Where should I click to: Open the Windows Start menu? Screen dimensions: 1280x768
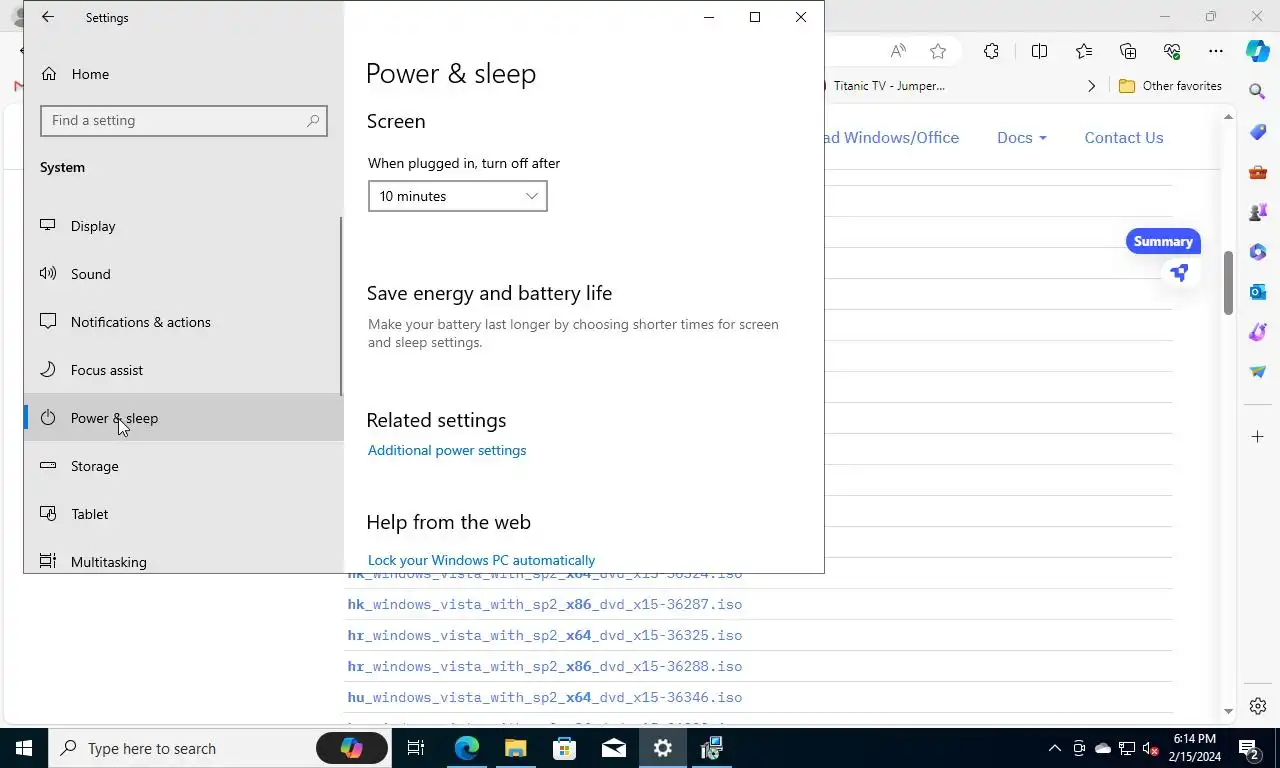pyautogui.click(x=24, y=748)
